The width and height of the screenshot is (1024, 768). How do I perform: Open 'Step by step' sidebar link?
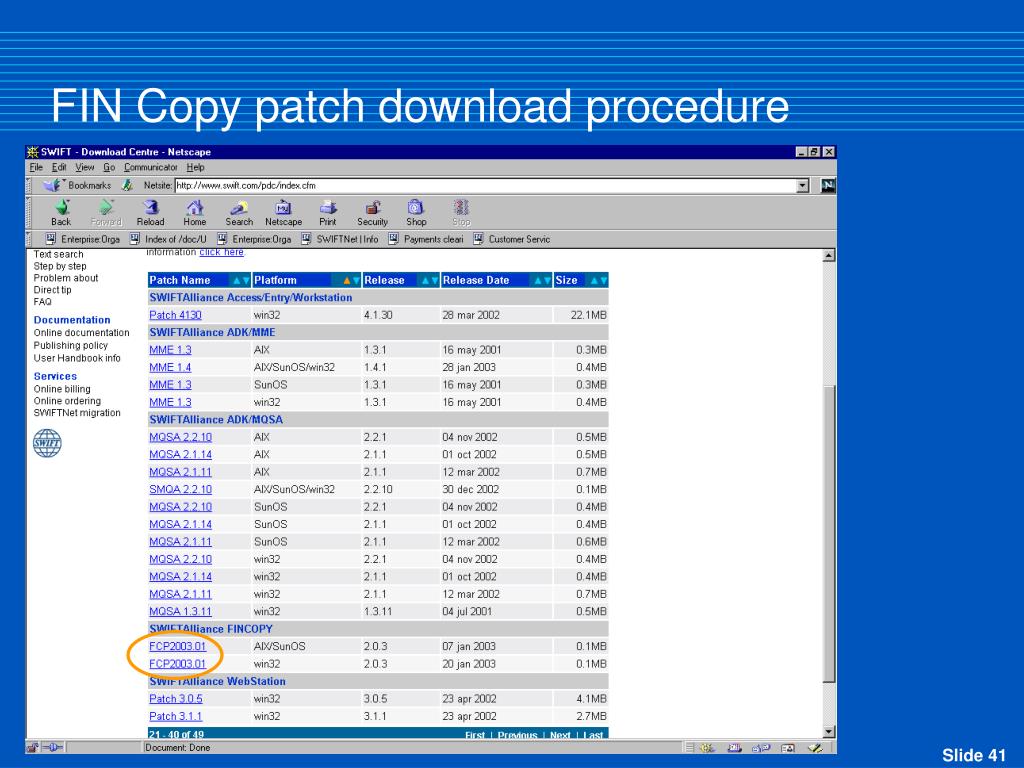60,266
